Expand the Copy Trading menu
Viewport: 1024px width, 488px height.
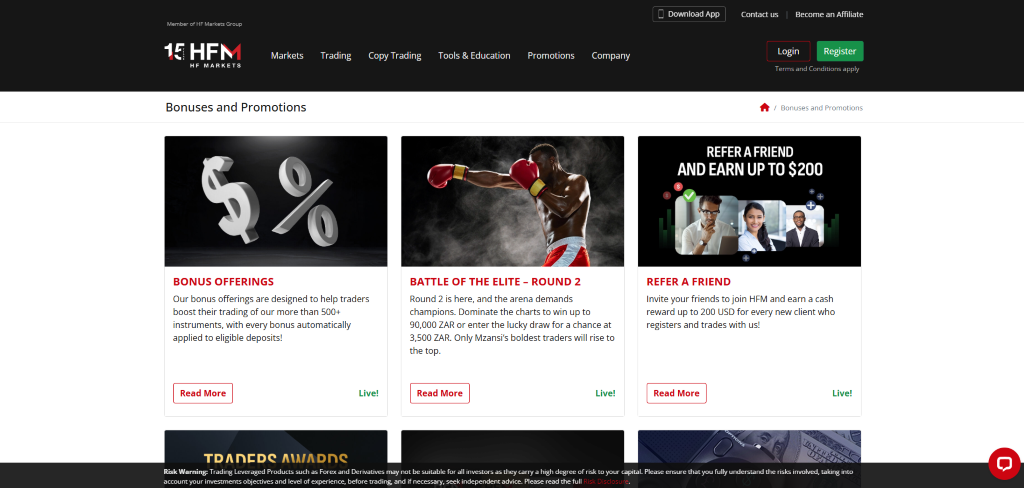pyautogui.click(x=394, y=56)
